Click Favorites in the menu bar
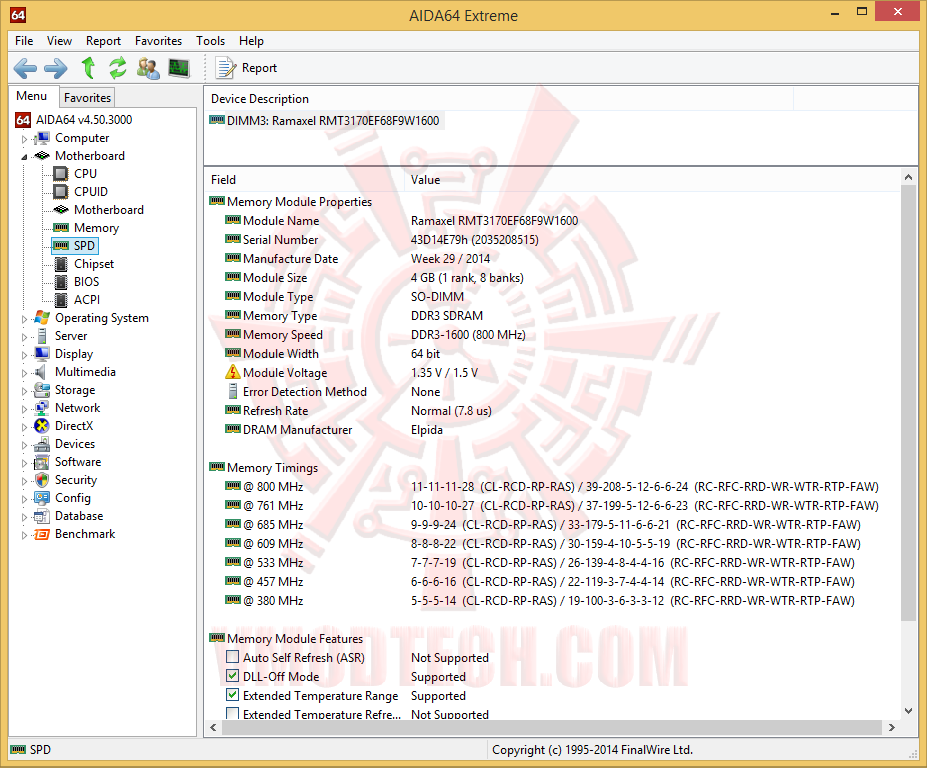The width and height of the screenshot is (927, 768). coord(158,41)
